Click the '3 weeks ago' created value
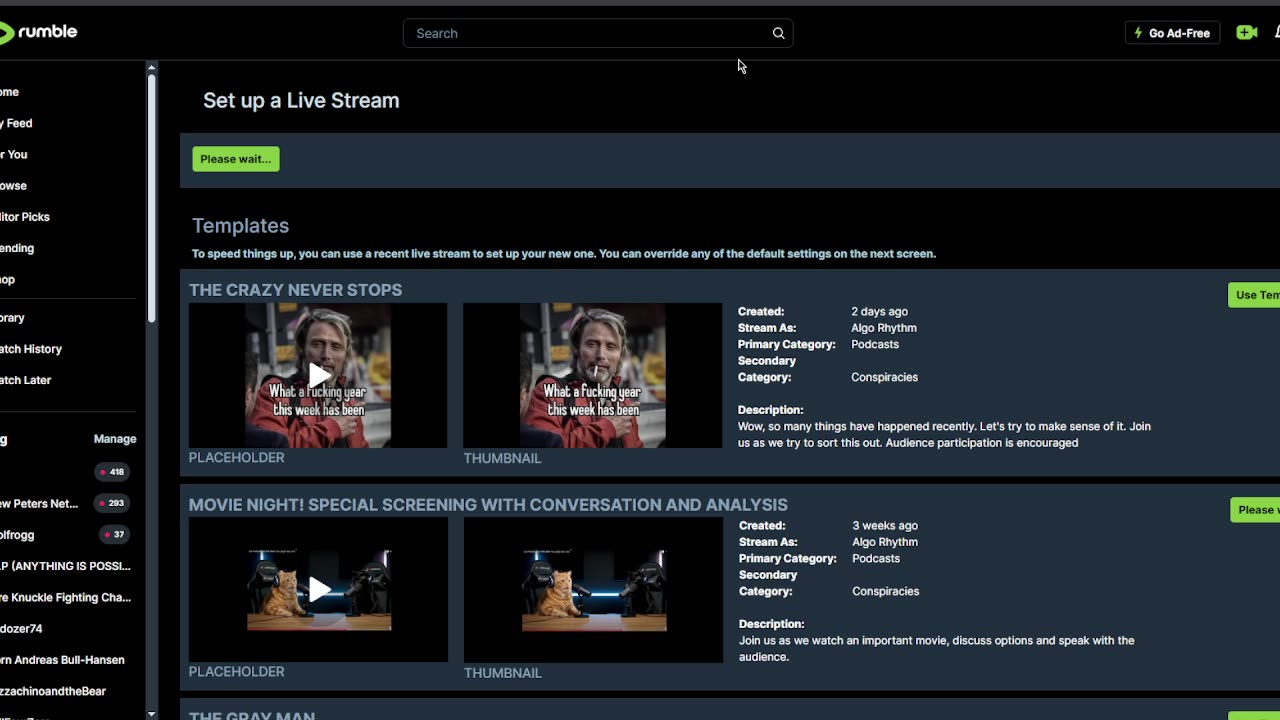 (x=885, y=525)
